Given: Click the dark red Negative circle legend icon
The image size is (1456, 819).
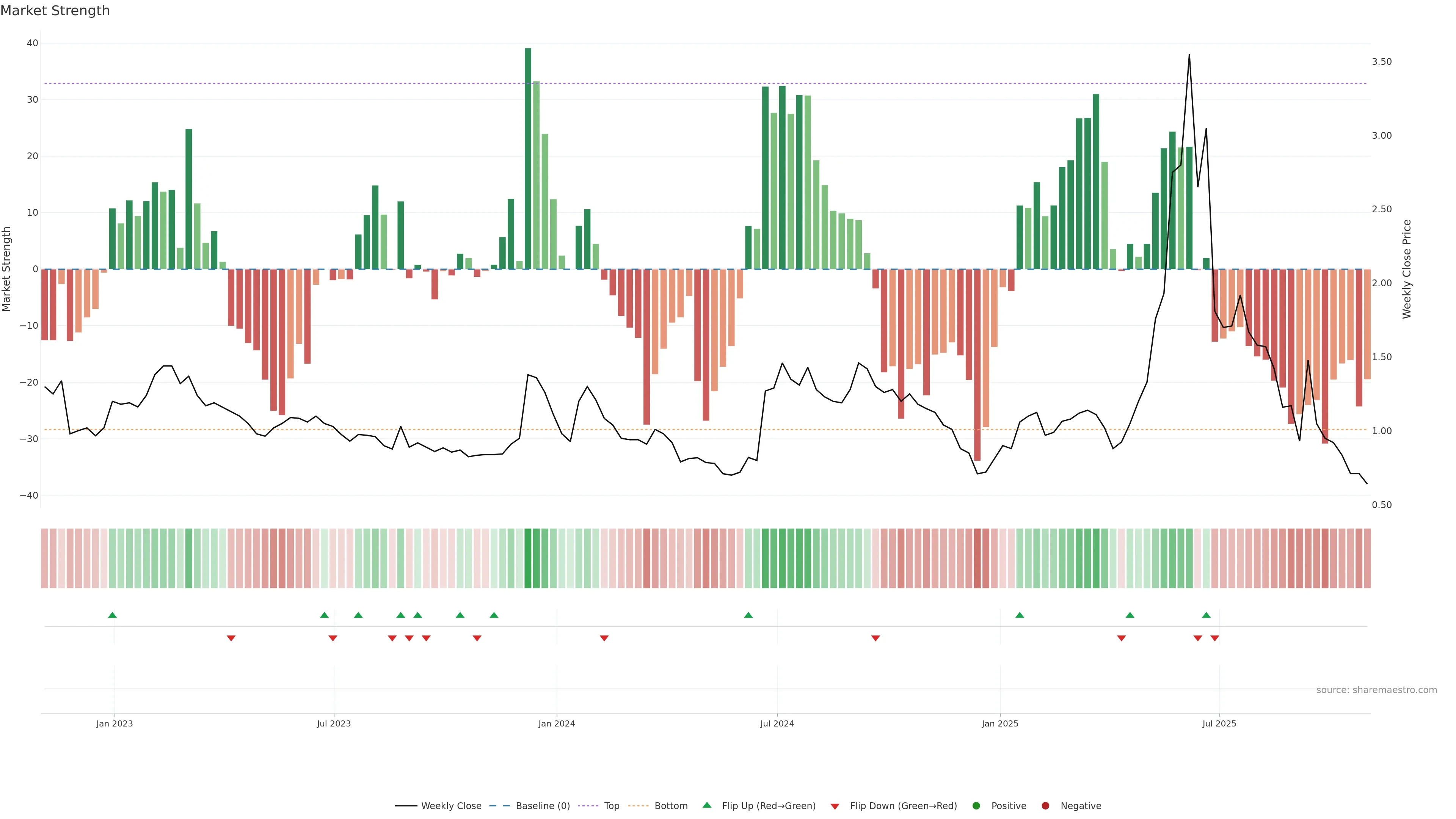Looking at the screenshot, I should pos(1045,806).
